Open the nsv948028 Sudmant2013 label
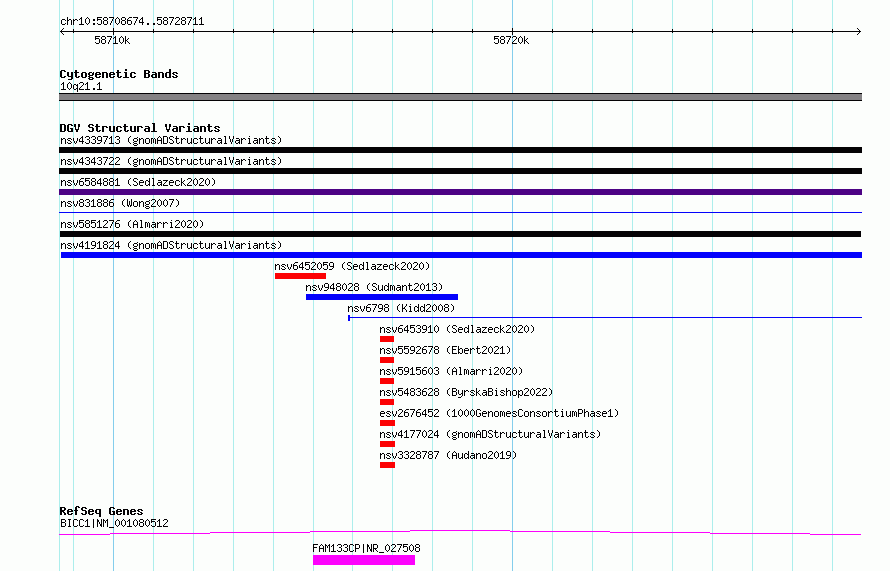890x571 pixels. tap(374, 287)
